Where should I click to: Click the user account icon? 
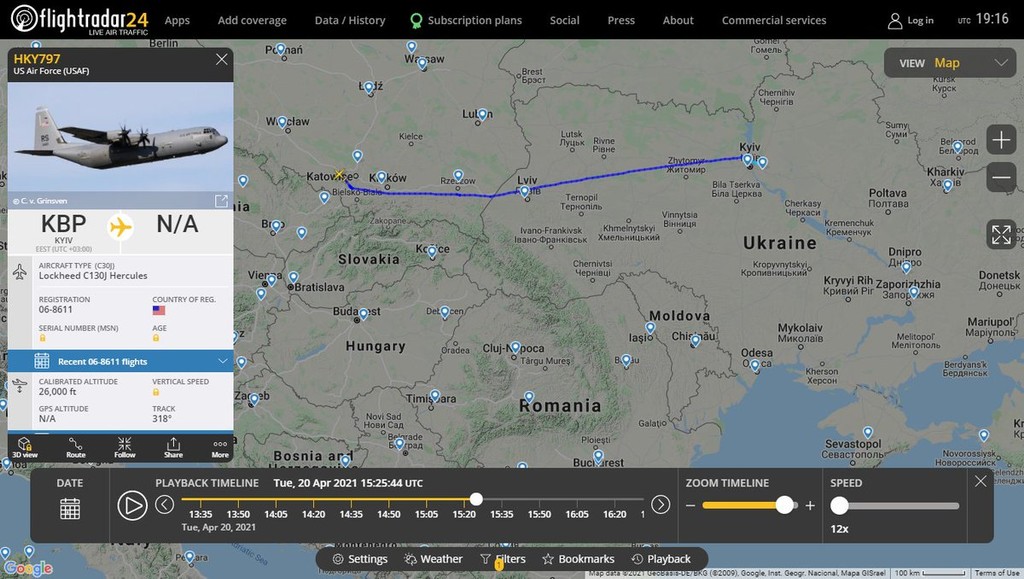point(895,21)
